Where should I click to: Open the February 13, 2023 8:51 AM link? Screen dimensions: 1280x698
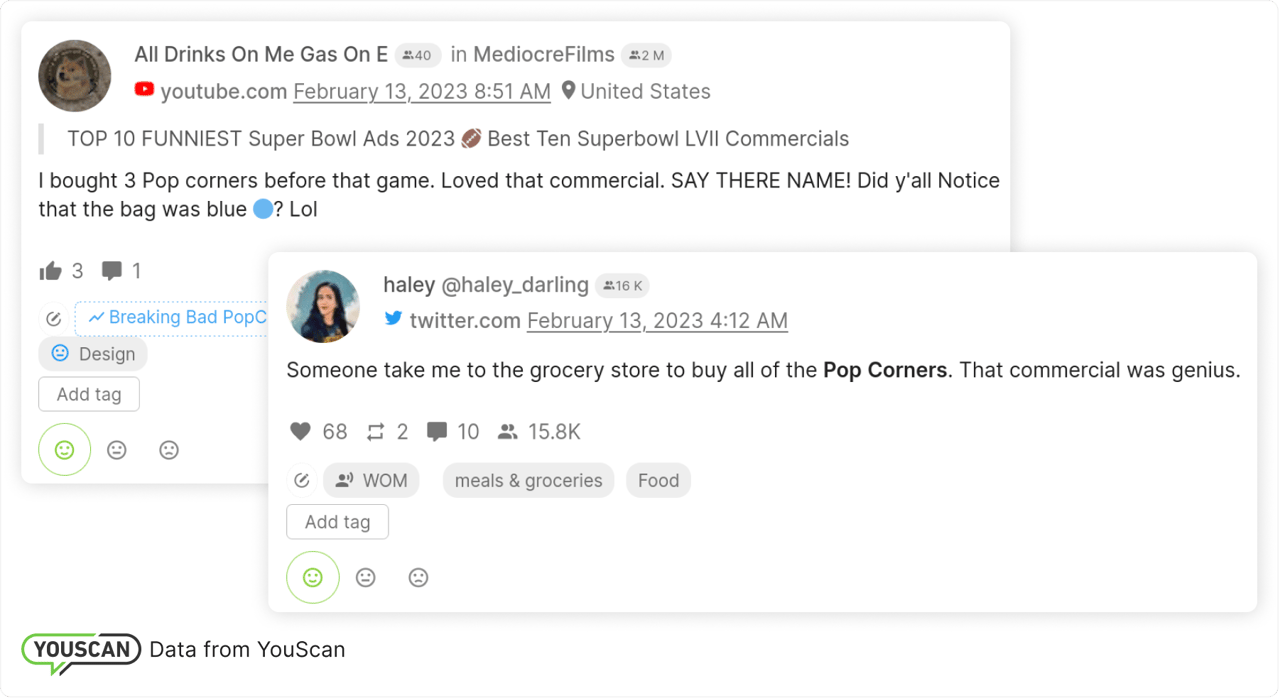(421, 92)
